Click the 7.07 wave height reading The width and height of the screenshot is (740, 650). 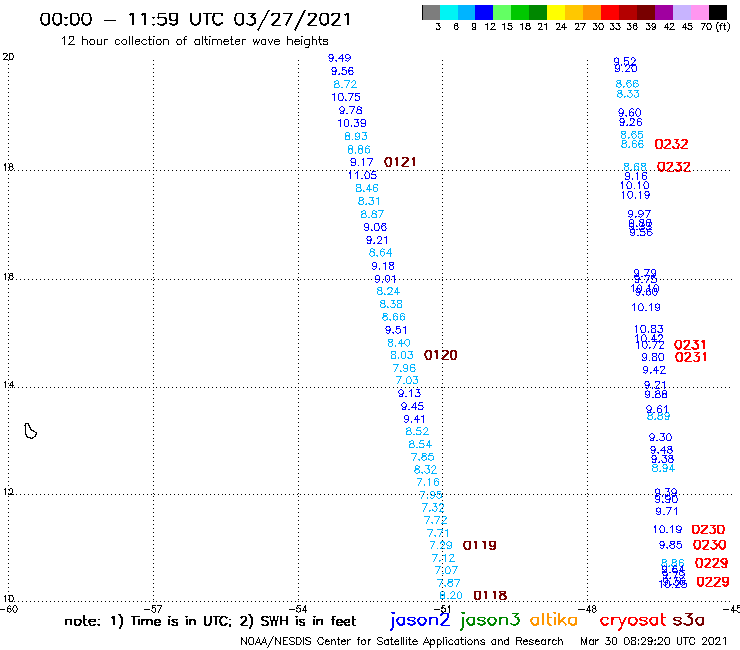(x=446, y=570)
